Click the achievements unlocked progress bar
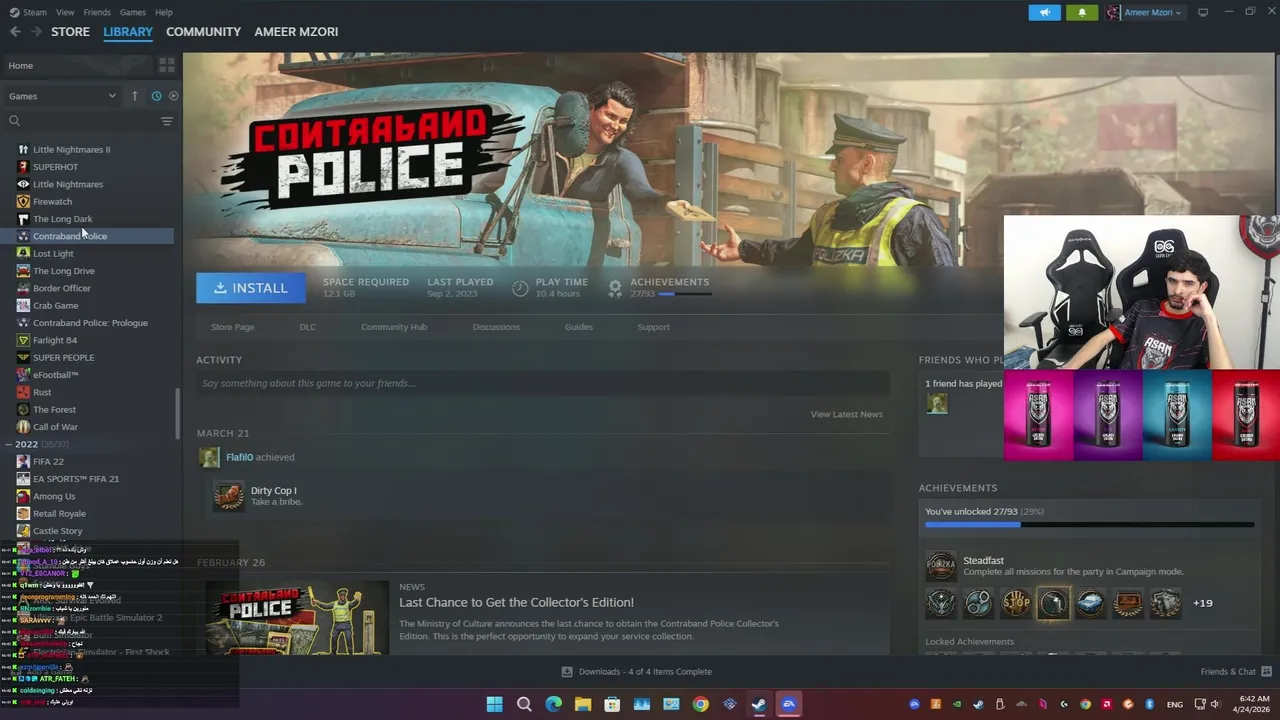Image resolution: width=1280 pixels, height=720 pixels. (x=1089, y=524)
